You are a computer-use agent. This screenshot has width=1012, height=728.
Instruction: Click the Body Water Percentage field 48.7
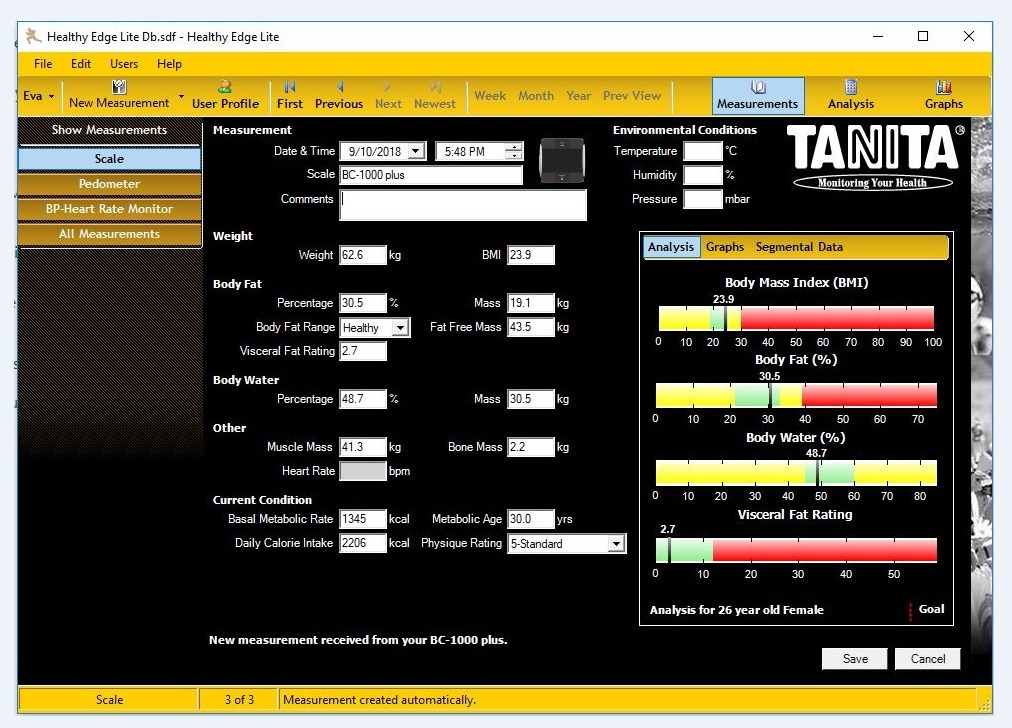[363, 399]
